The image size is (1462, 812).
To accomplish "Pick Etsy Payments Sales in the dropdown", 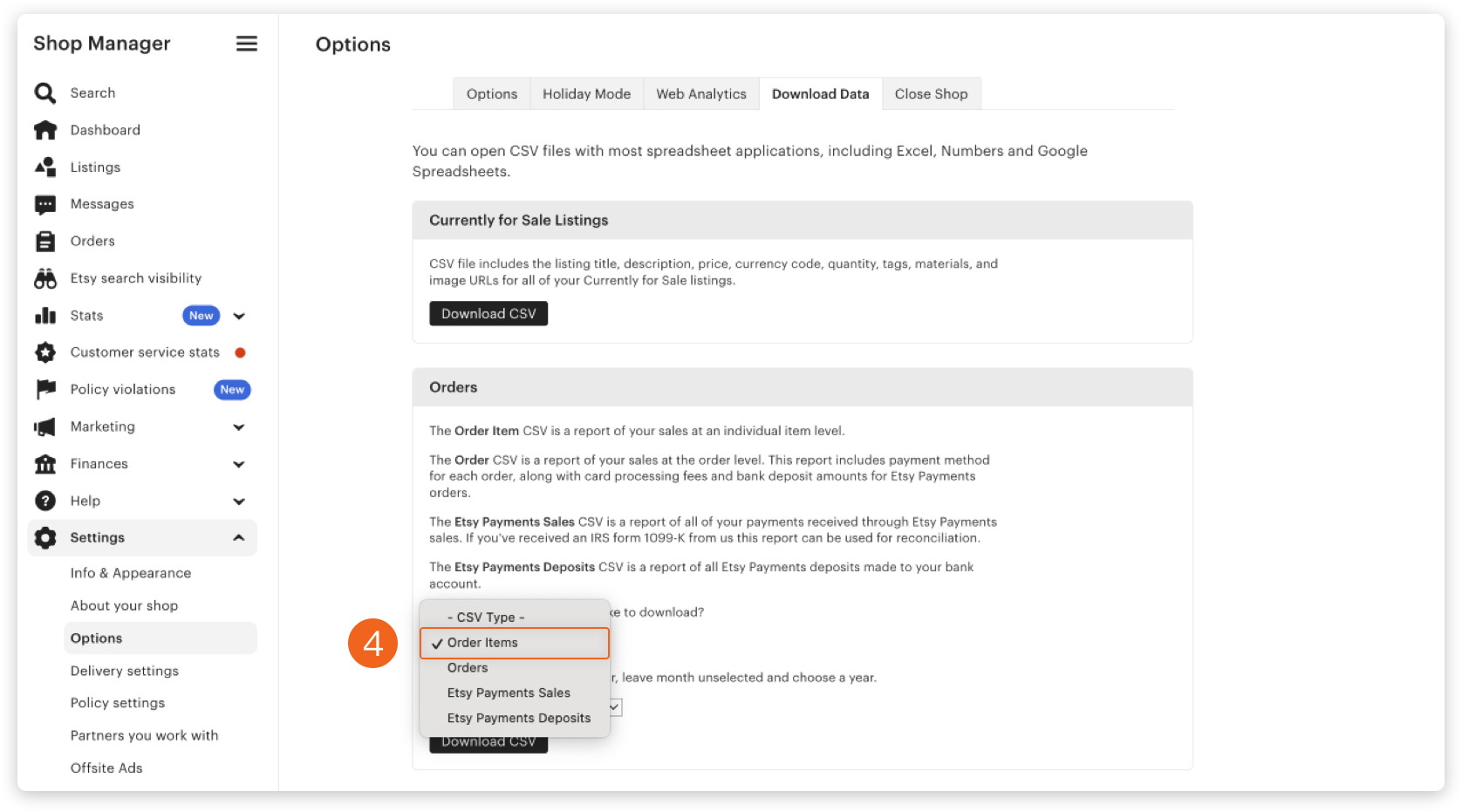I will [509, 693].
